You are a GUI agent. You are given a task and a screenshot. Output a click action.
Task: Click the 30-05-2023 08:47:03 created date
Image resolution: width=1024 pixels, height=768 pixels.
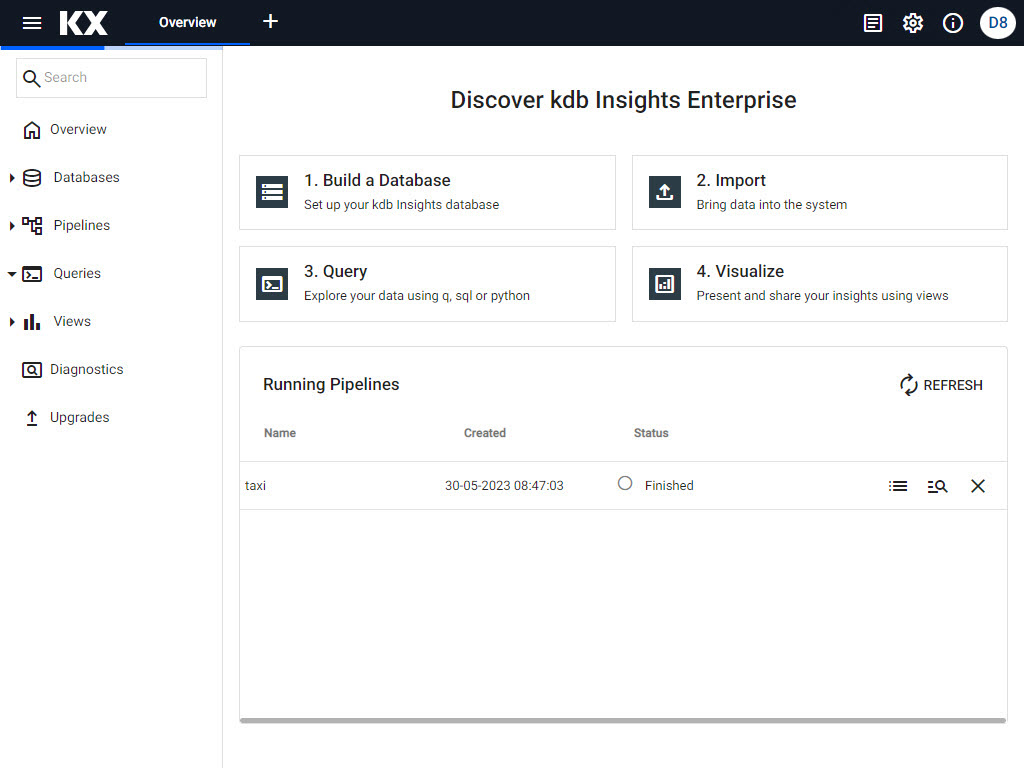(504, 486)
